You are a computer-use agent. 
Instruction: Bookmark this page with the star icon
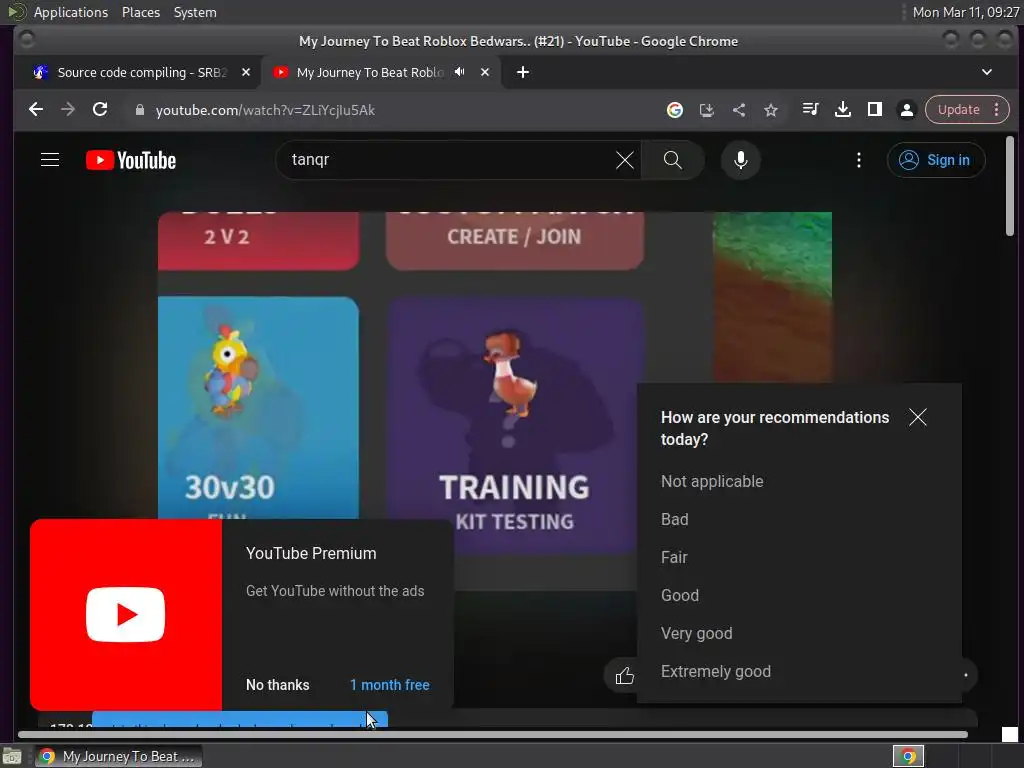(771, 110)
